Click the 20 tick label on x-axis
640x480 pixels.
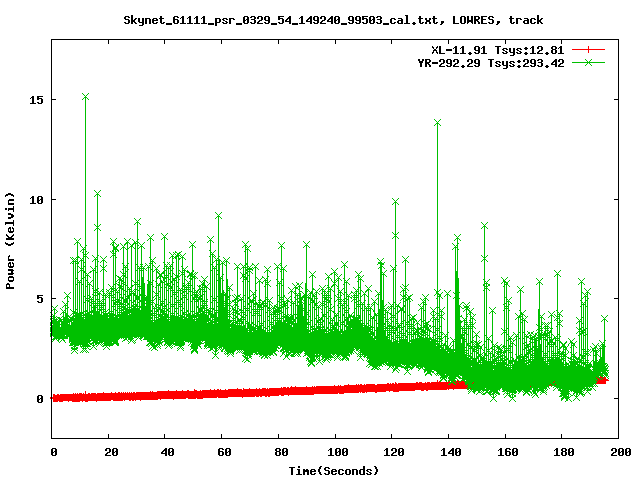click(110, 452)
